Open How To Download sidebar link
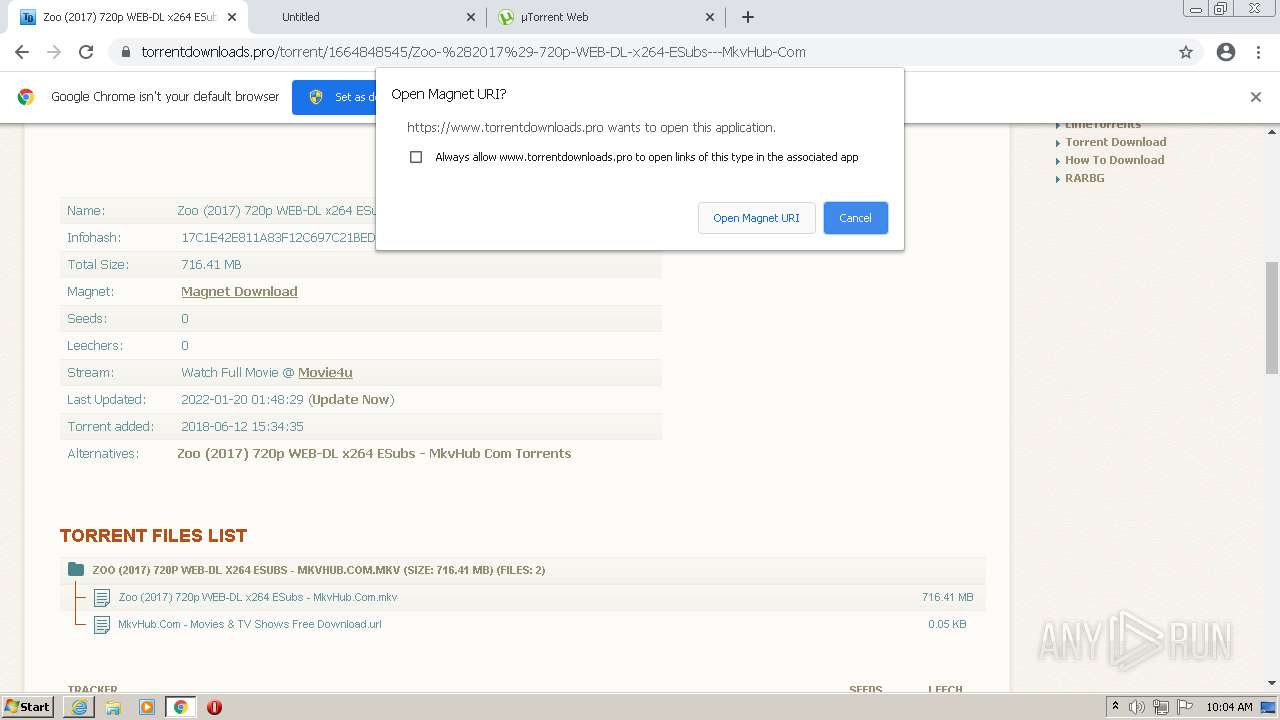The width and height of the screenshot is (1280, 720). tap(1114, 160)
